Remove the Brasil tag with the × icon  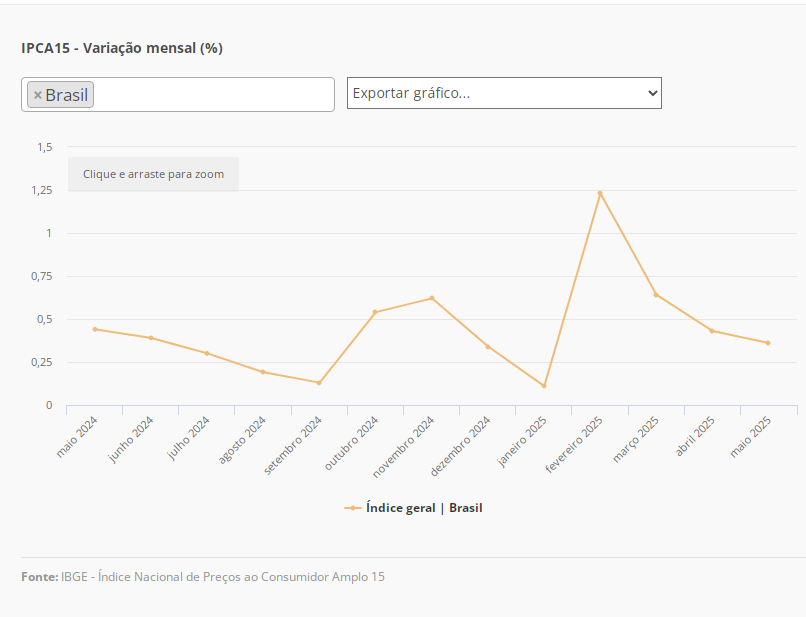[38, 96]
